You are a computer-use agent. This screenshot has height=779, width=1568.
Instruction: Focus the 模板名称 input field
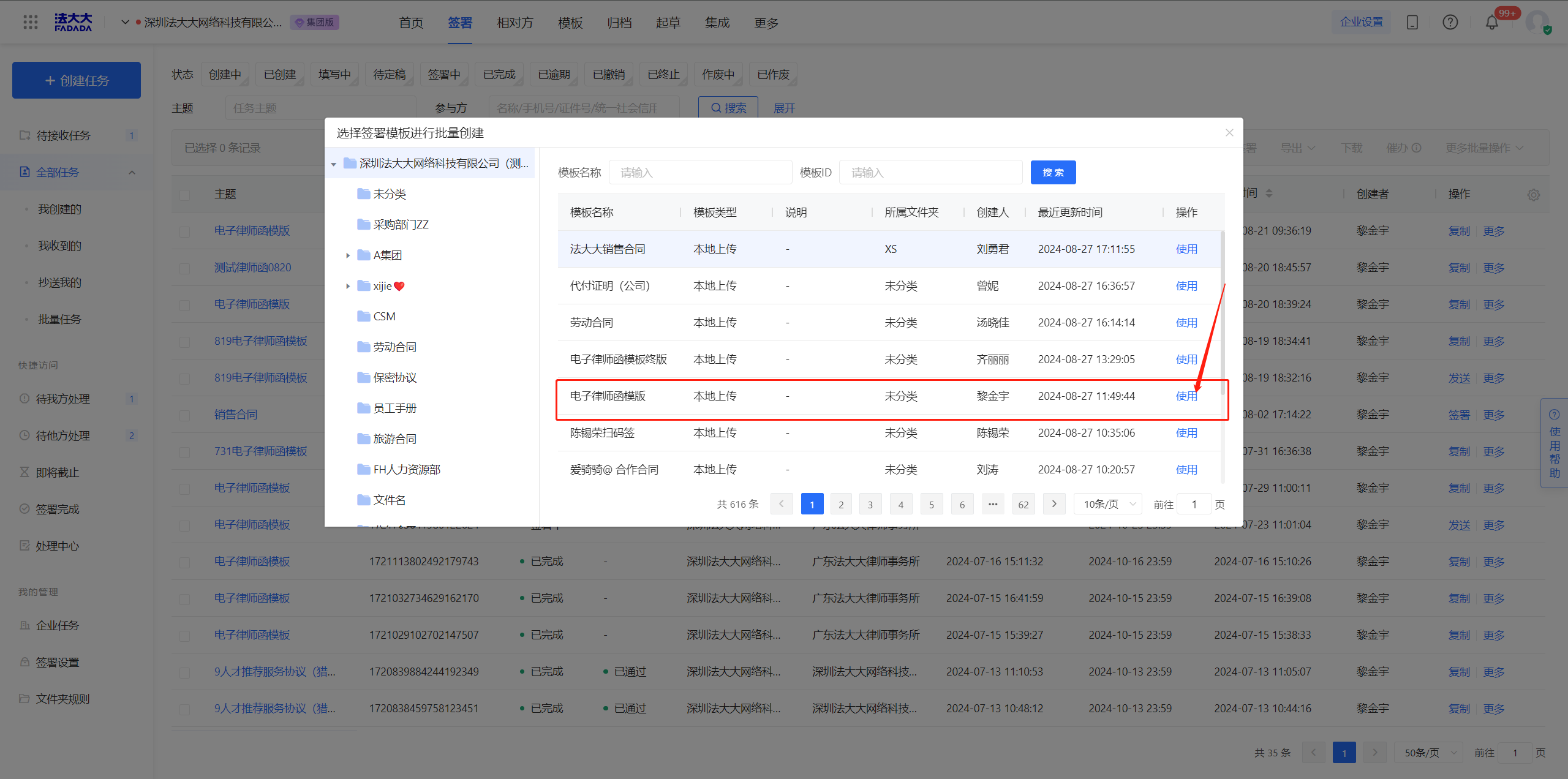700,173
